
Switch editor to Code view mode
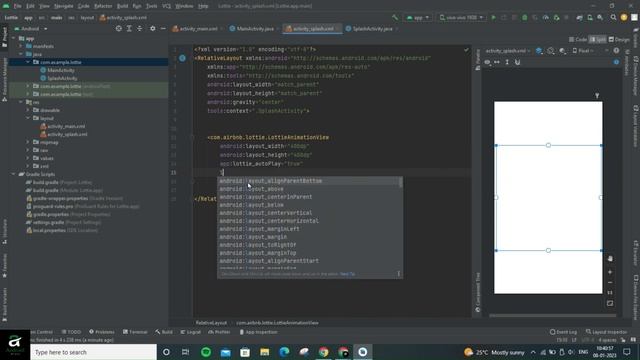pos(578,40)
